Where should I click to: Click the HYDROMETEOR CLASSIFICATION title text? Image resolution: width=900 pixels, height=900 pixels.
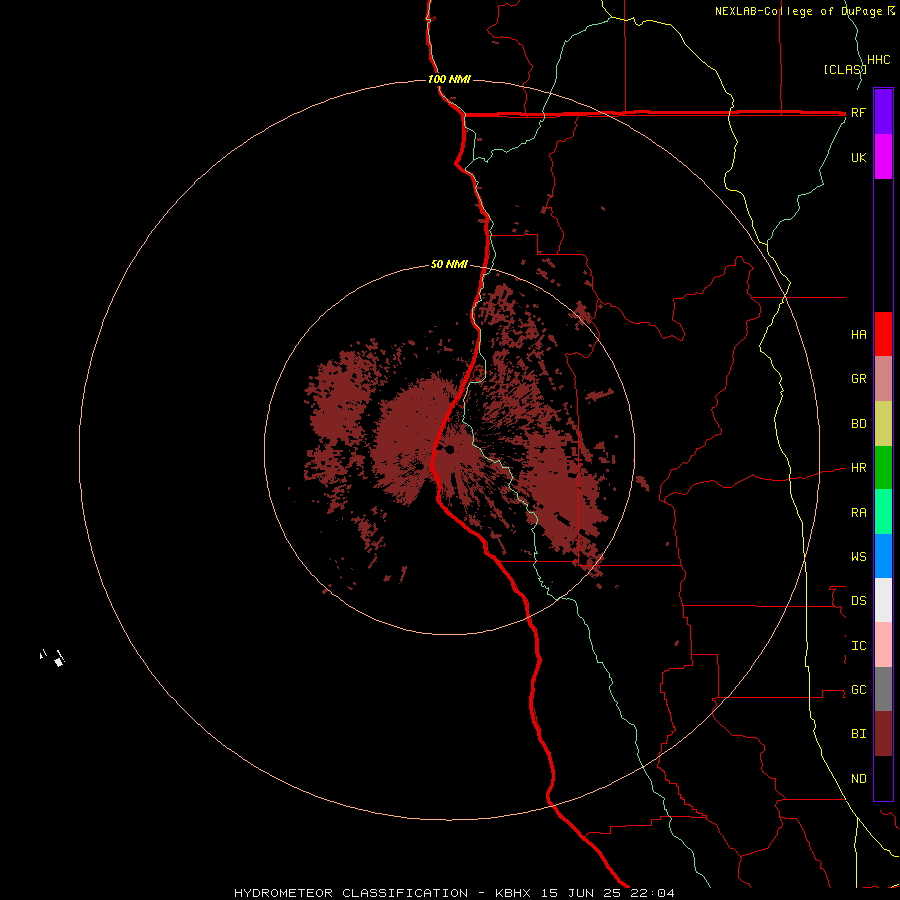coord(351,893)
